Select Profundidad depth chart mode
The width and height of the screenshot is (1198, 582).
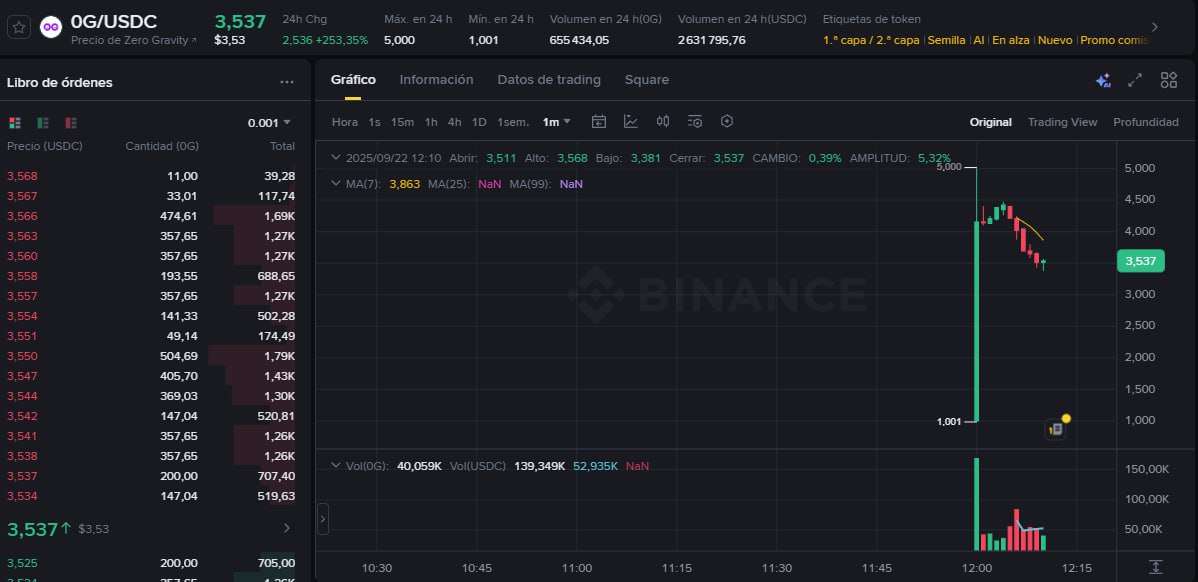click(1145, 122)
